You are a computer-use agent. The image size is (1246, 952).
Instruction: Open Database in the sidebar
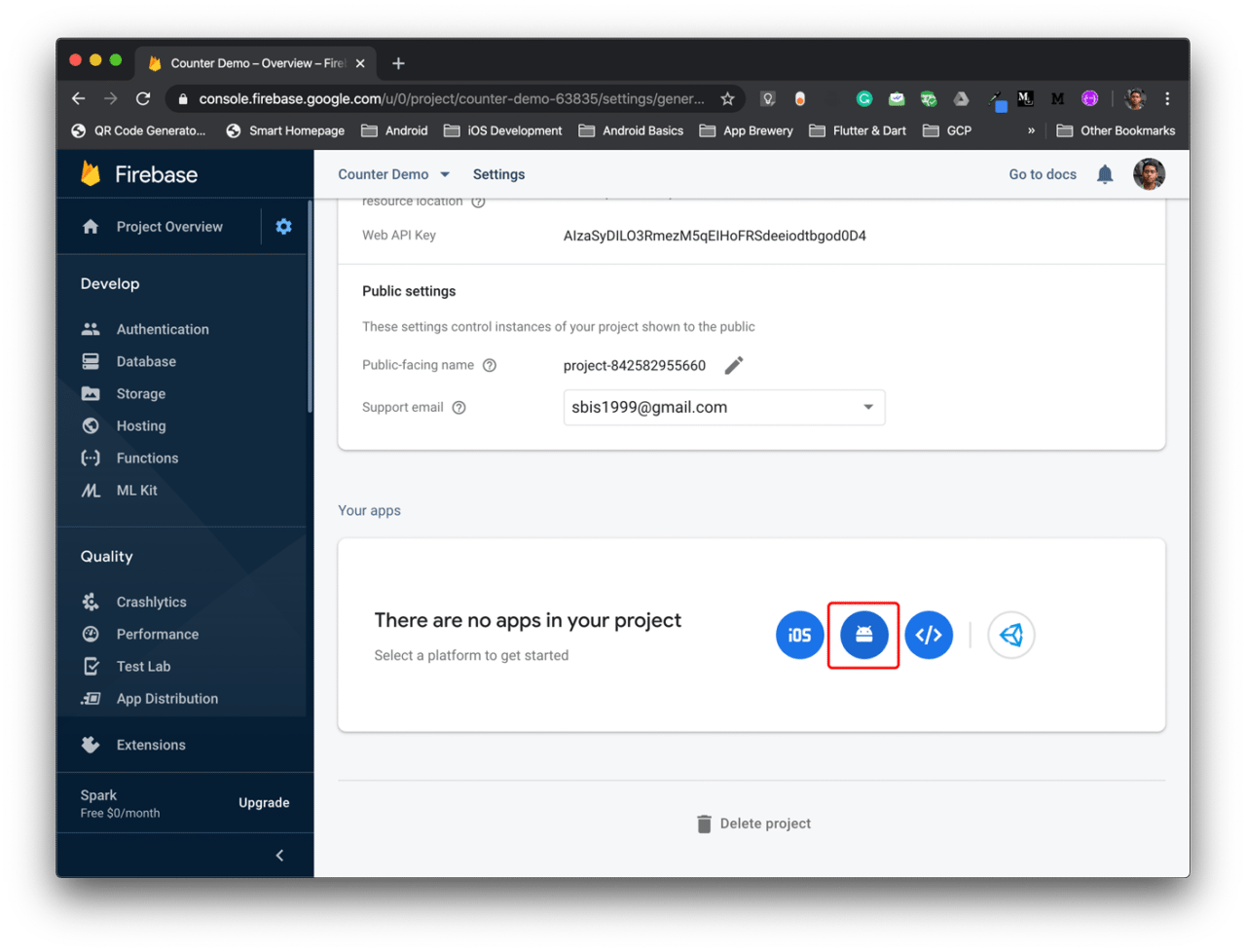146,361
